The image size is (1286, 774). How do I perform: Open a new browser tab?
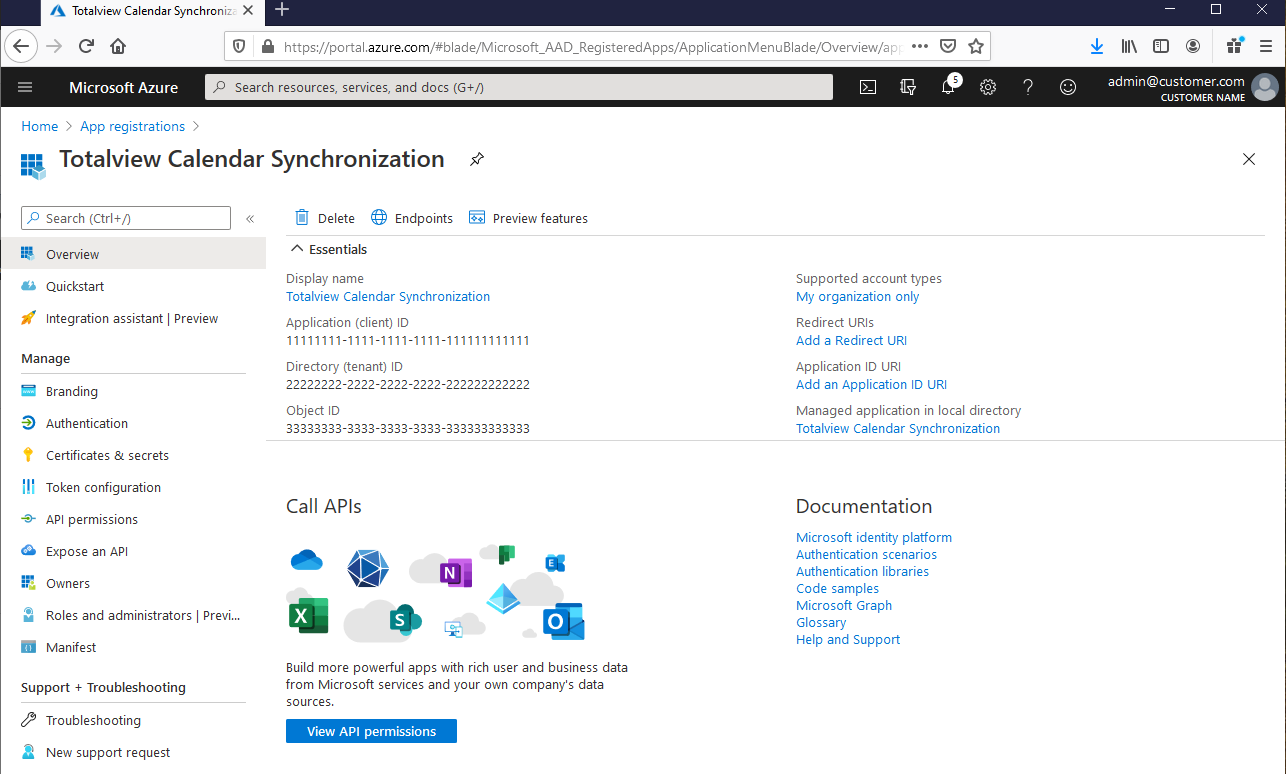[x=282, y=10]
